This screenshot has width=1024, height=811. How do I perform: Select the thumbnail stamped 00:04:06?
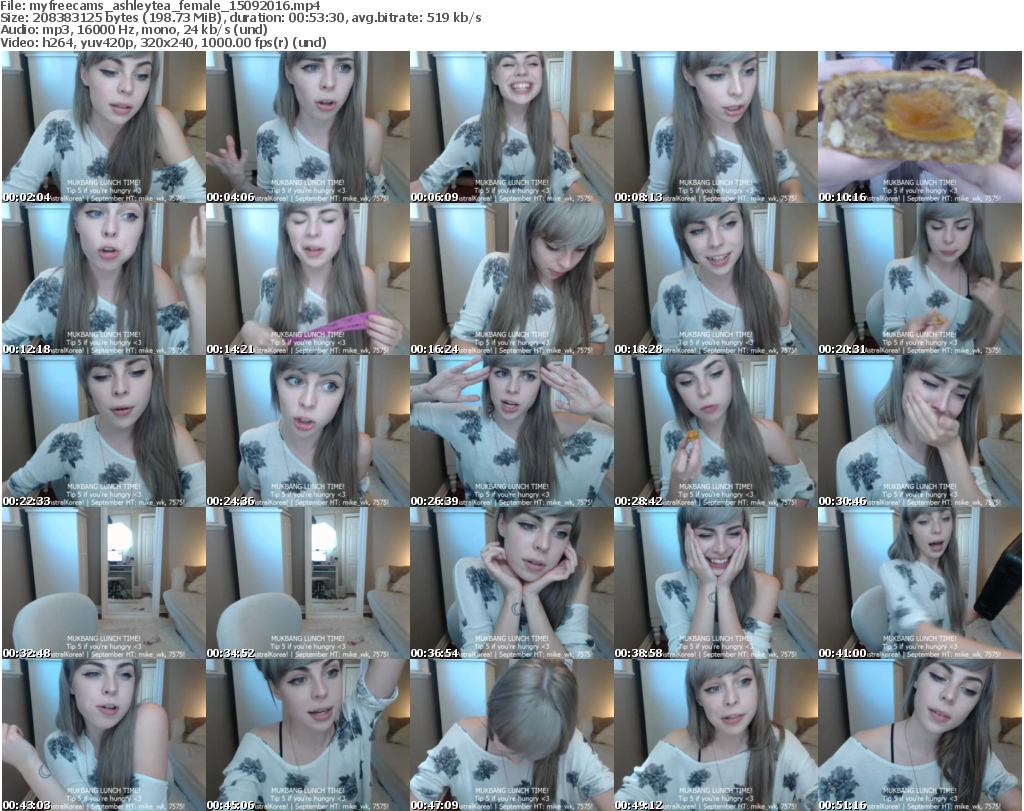(308, 127)
